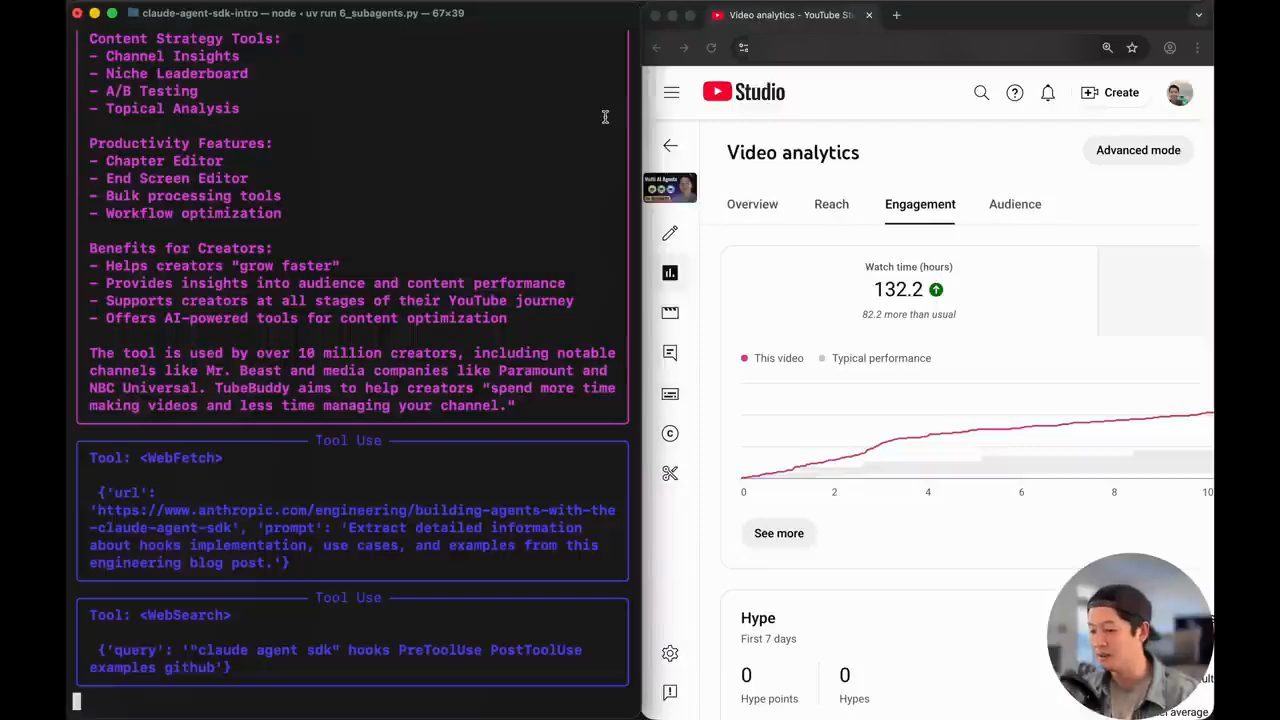Open Studio Settings gear icon
The image size is (1280, 720).
(670, 653)
